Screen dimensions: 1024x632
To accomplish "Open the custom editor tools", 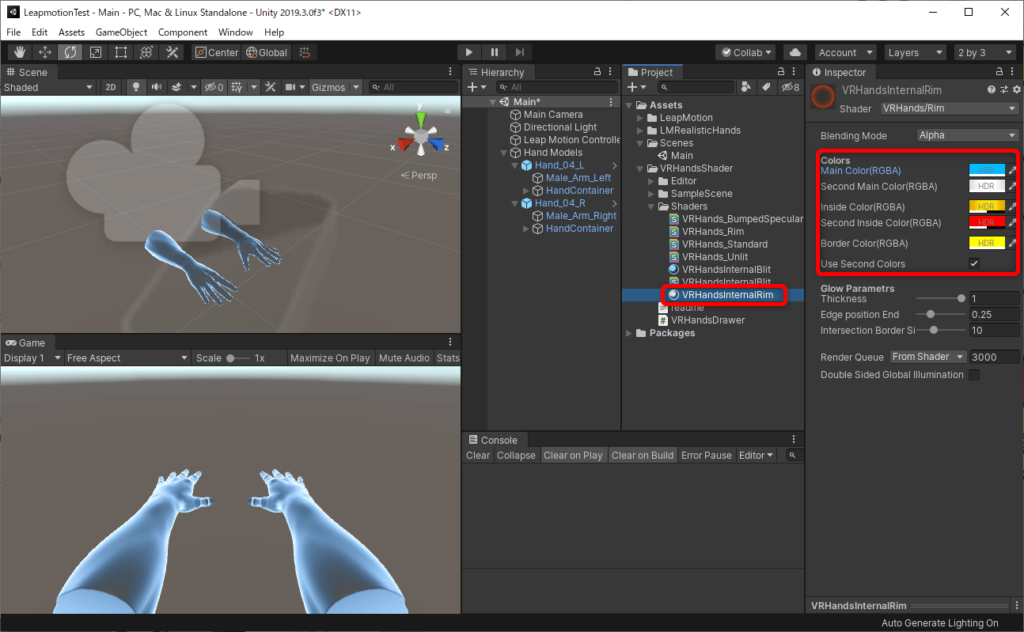I will (172, 52).
